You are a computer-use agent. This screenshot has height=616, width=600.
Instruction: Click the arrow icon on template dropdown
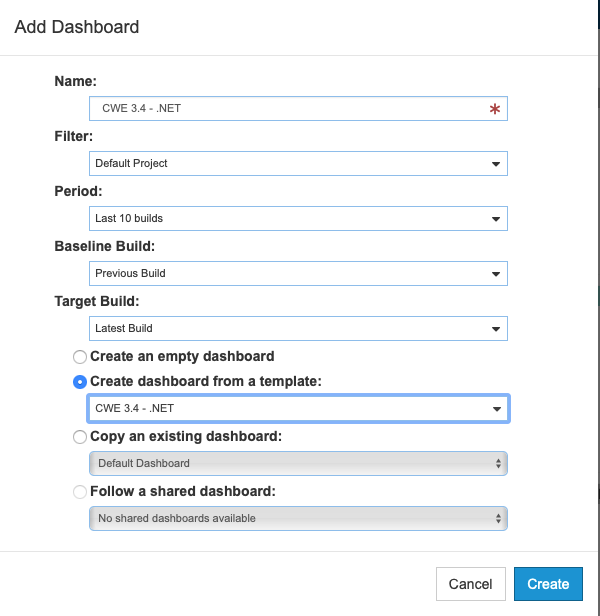coord(497,409)
